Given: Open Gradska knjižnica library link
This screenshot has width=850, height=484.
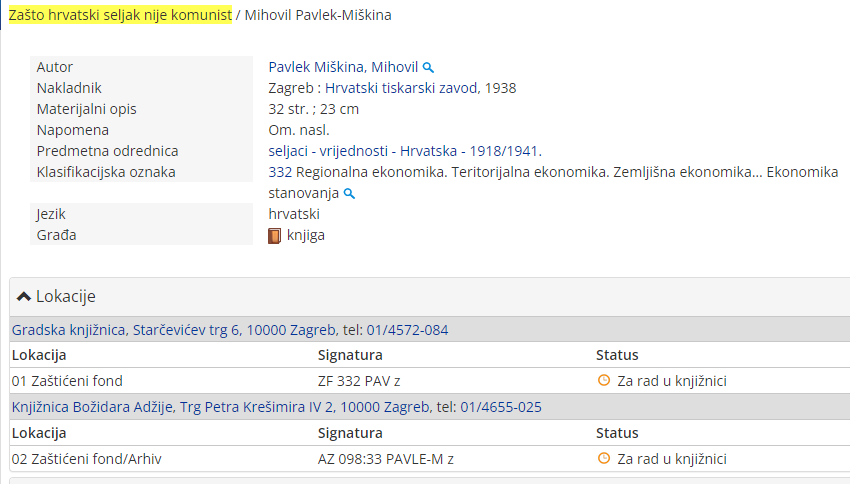Looking at the screenshot, I should point(229,330).
